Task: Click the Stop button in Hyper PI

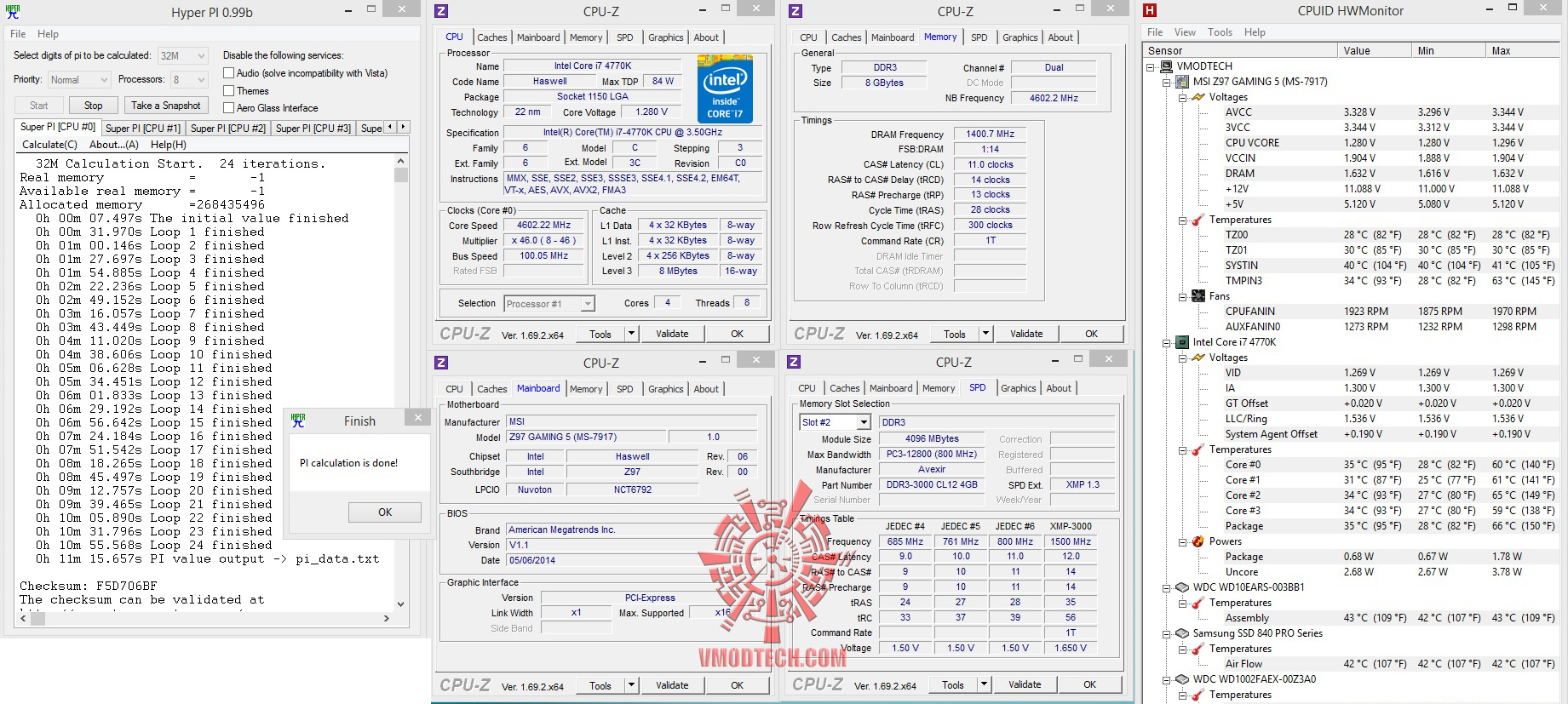Action: pos(94,106)
